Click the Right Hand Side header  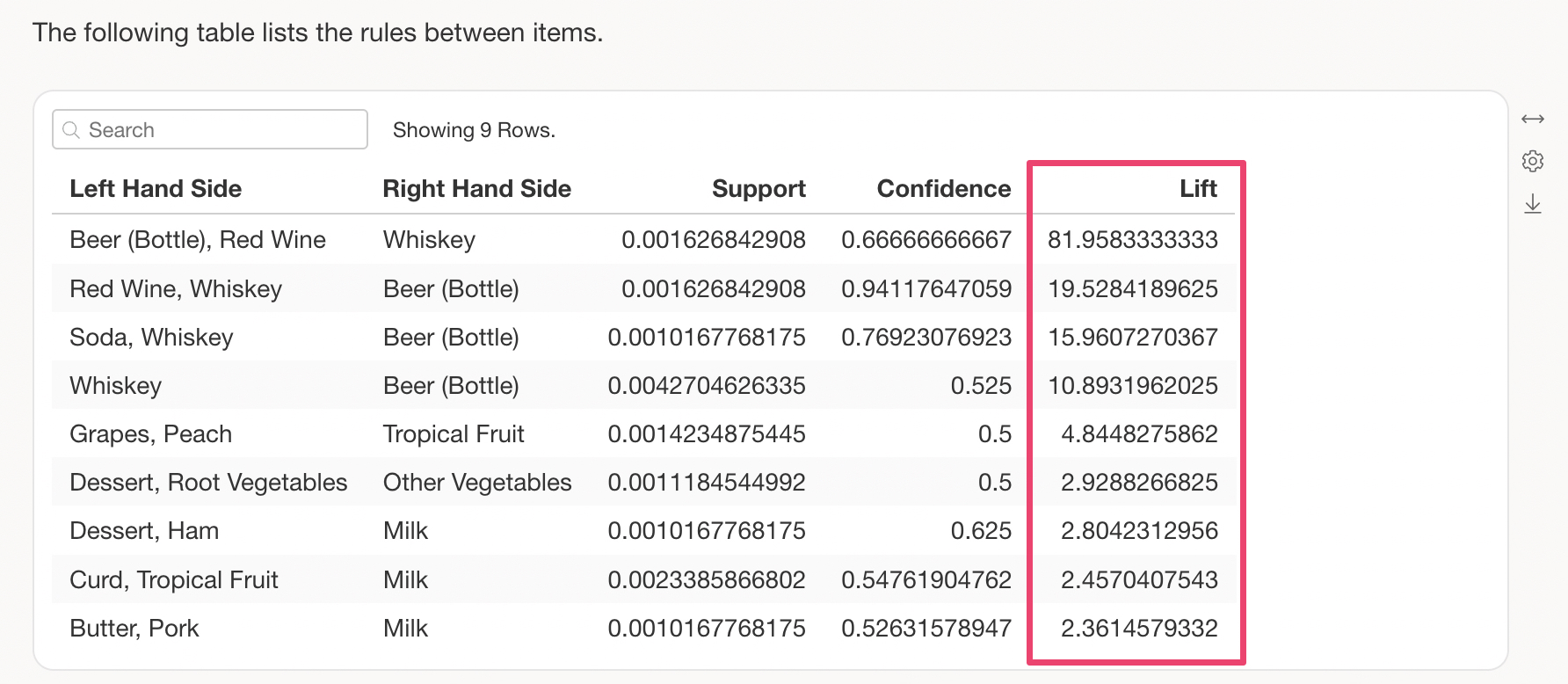pyautogui.click(x=476, y=188)
